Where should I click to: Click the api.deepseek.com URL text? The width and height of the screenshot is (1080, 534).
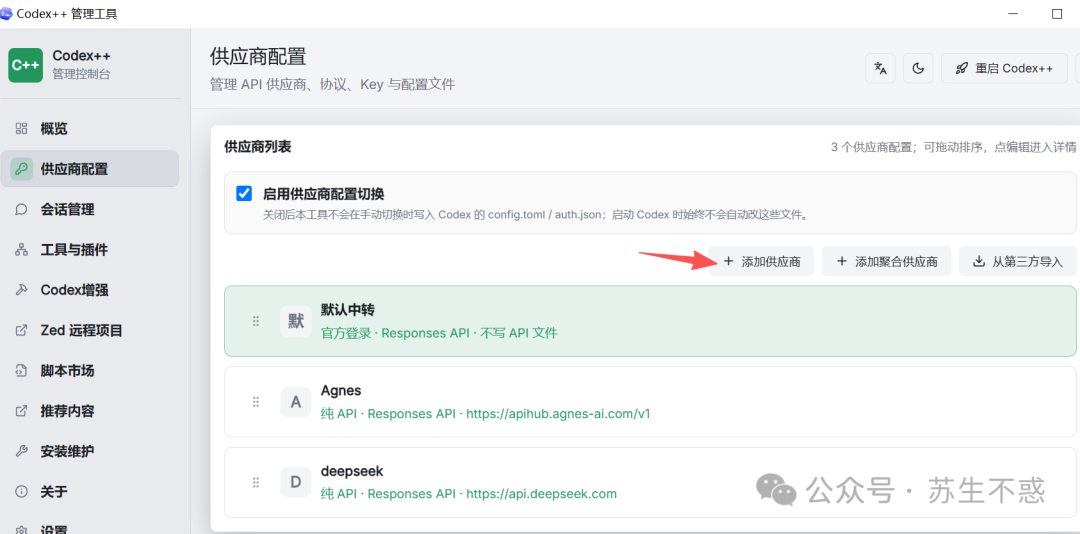click(541, 494)
